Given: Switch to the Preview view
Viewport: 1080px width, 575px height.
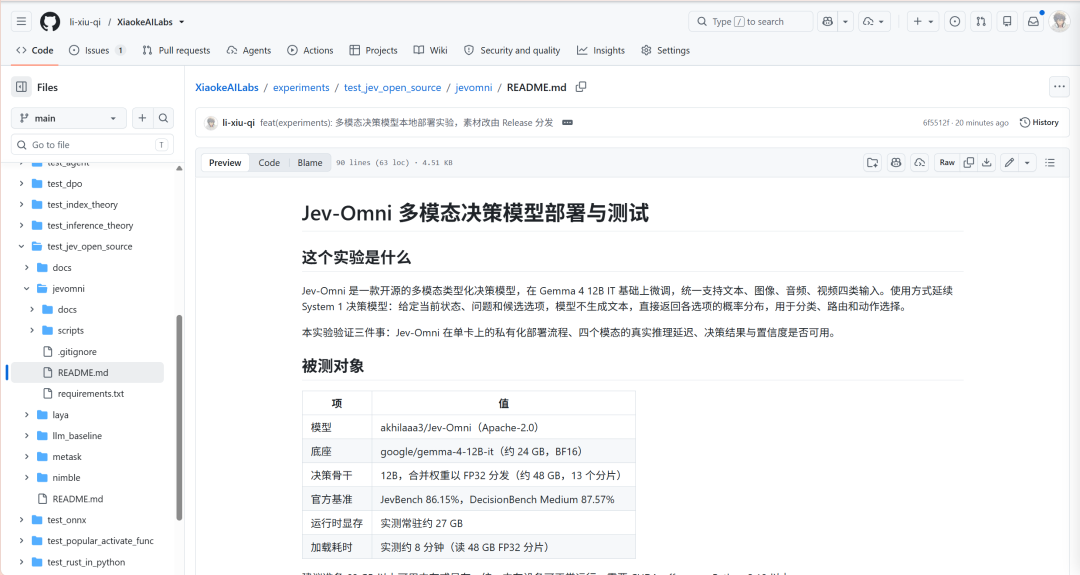Looking at the screenshot, I should point(225,163).
